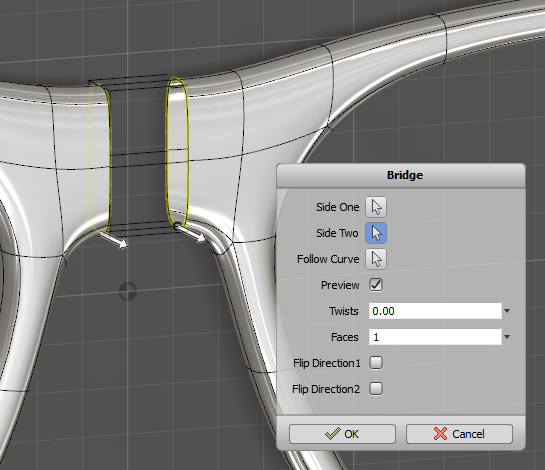Open the Twists dropdown arrow
545x470 pixels.
pyautogui.click(x=507, y=311)
